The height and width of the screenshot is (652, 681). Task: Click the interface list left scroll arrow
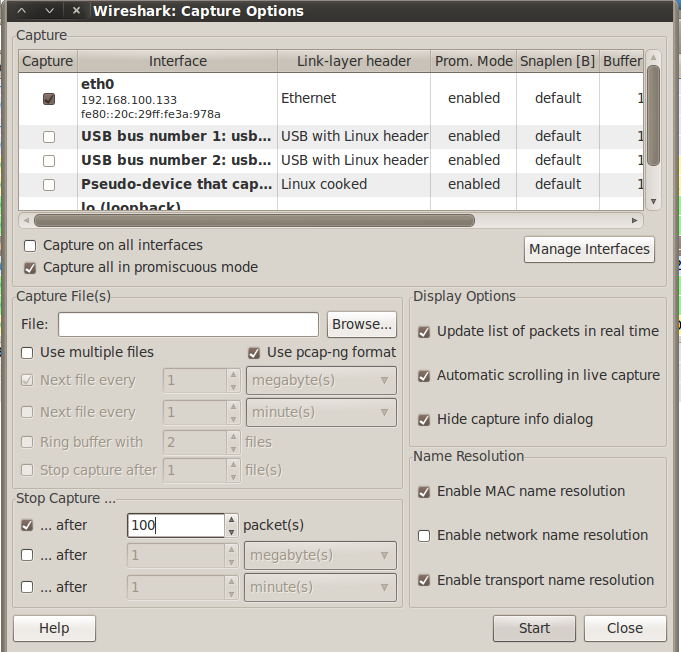[x=26, y=221]
